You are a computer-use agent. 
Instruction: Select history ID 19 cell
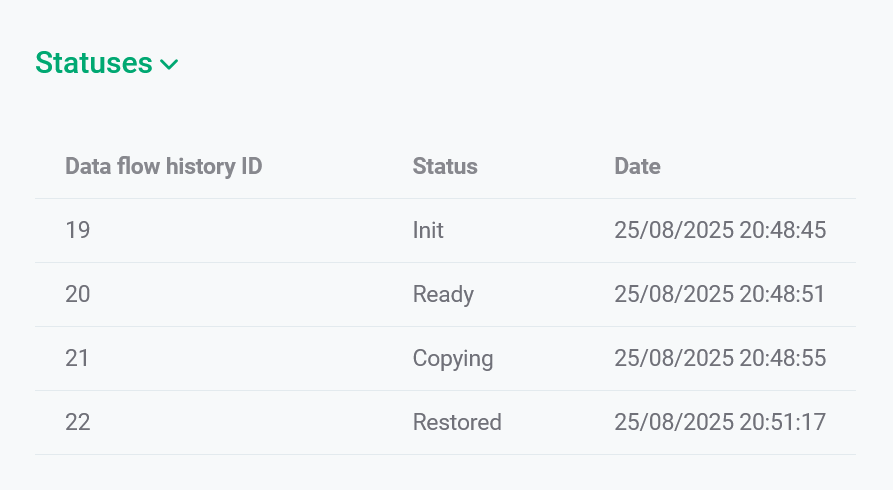point(78,230)
